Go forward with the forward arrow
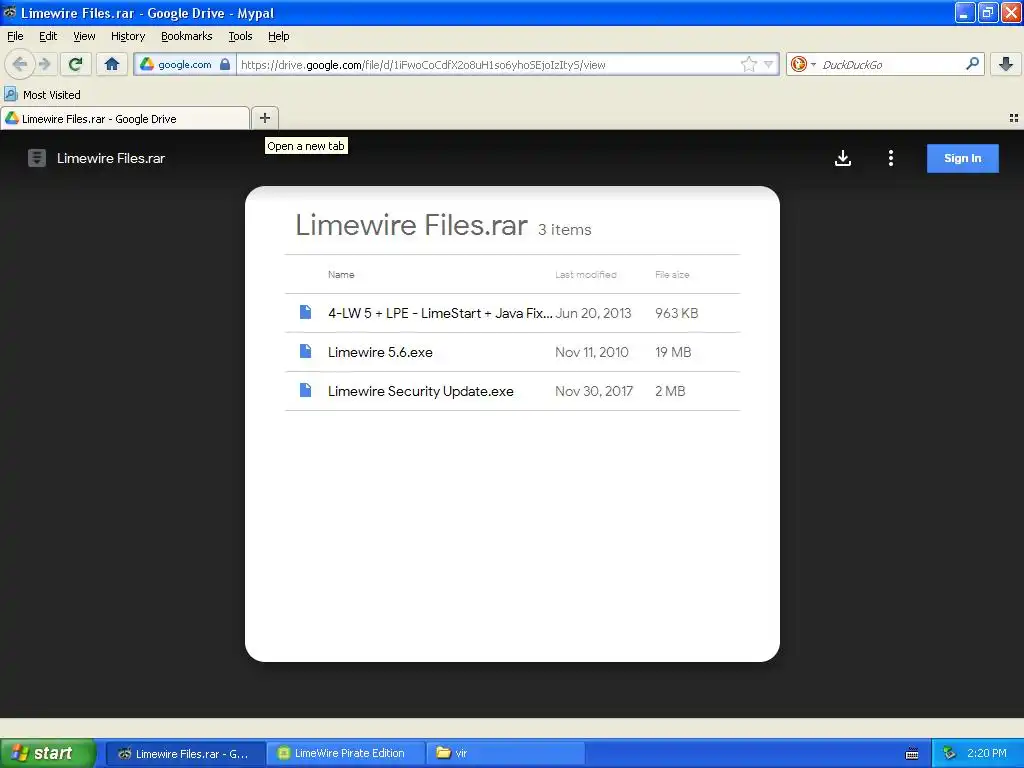Image resolution: width=1024 pixels, height=768 pixels. pos(45,64)
